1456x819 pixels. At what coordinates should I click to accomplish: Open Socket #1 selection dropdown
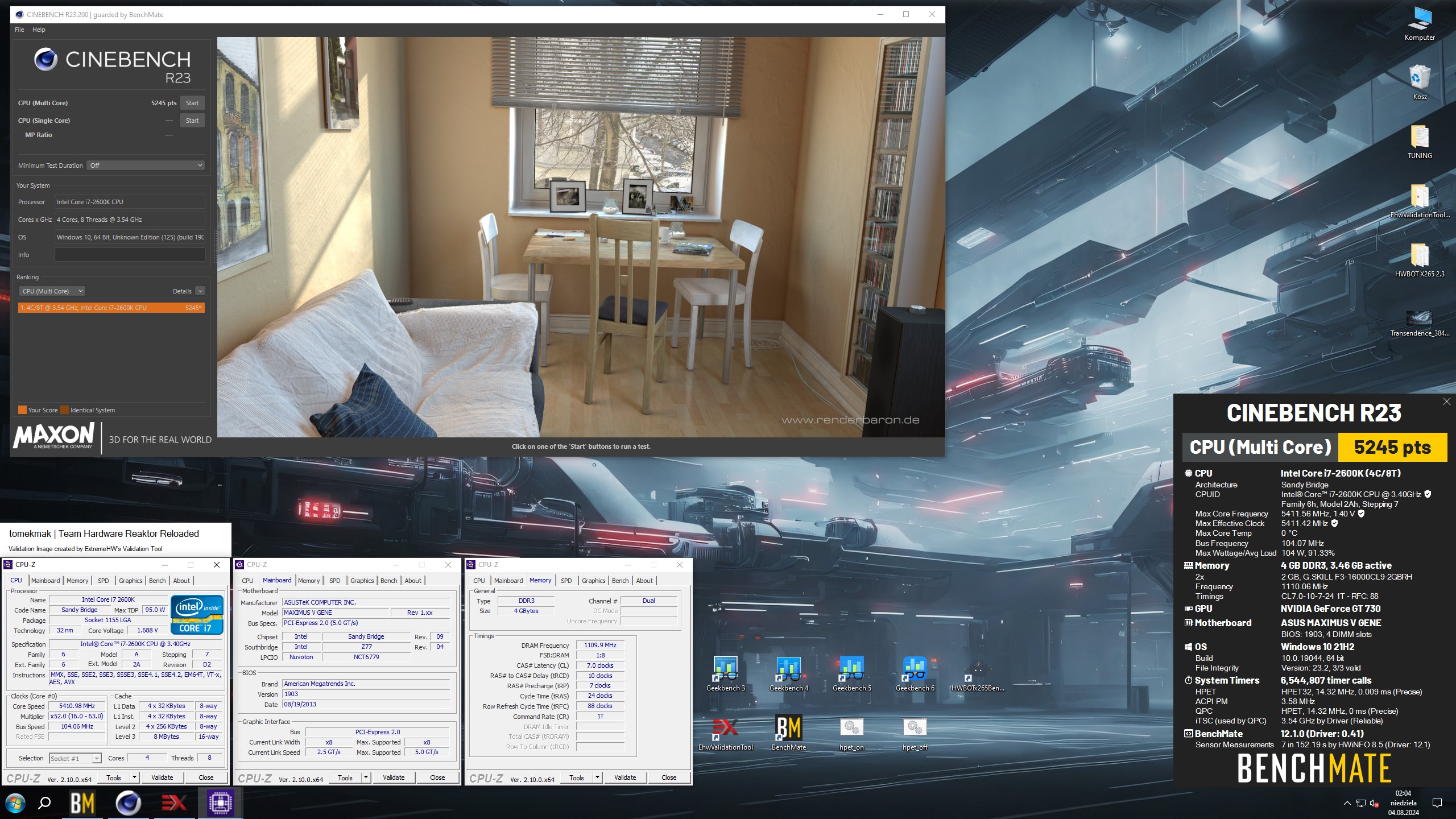[x=75, y=759]
